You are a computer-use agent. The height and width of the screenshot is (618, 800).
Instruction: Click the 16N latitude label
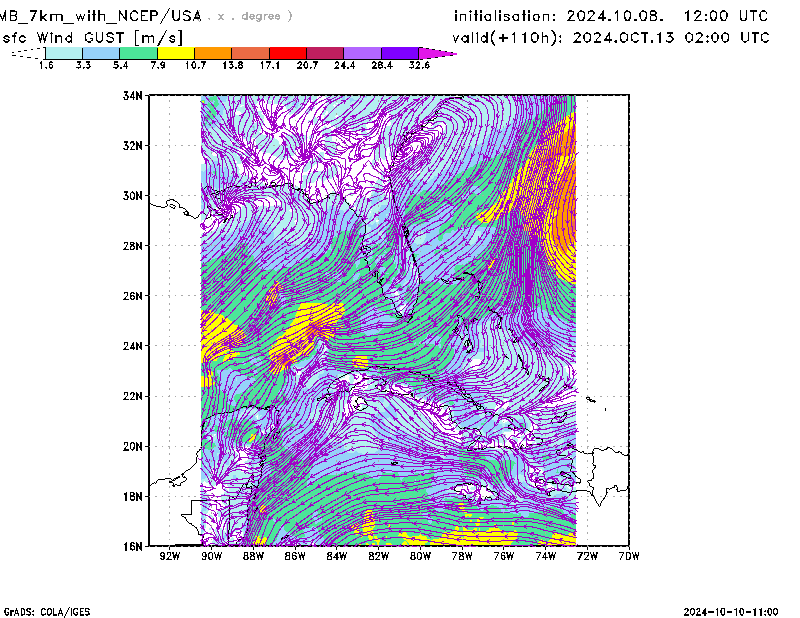[x=133, y=546]
